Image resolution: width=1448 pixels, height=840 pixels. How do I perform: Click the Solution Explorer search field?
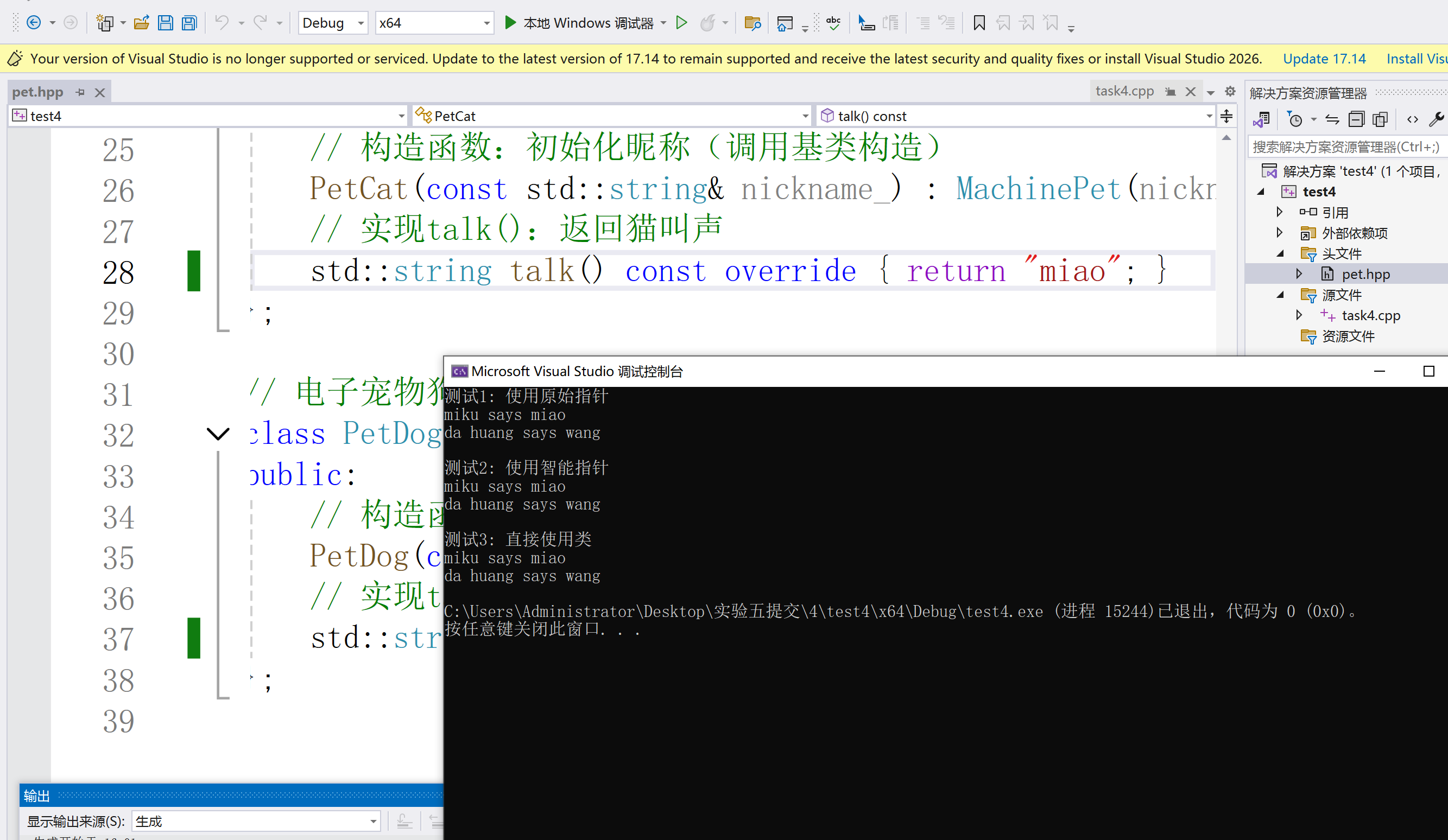1344,147
